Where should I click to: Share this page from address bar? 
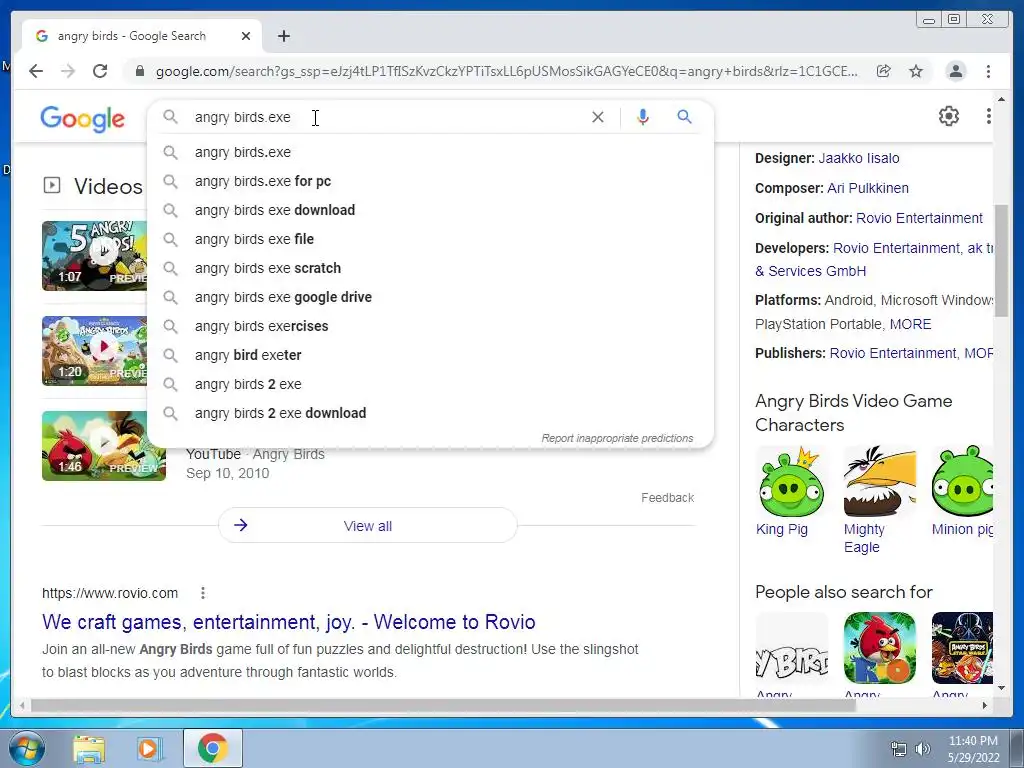click(884, 71)
